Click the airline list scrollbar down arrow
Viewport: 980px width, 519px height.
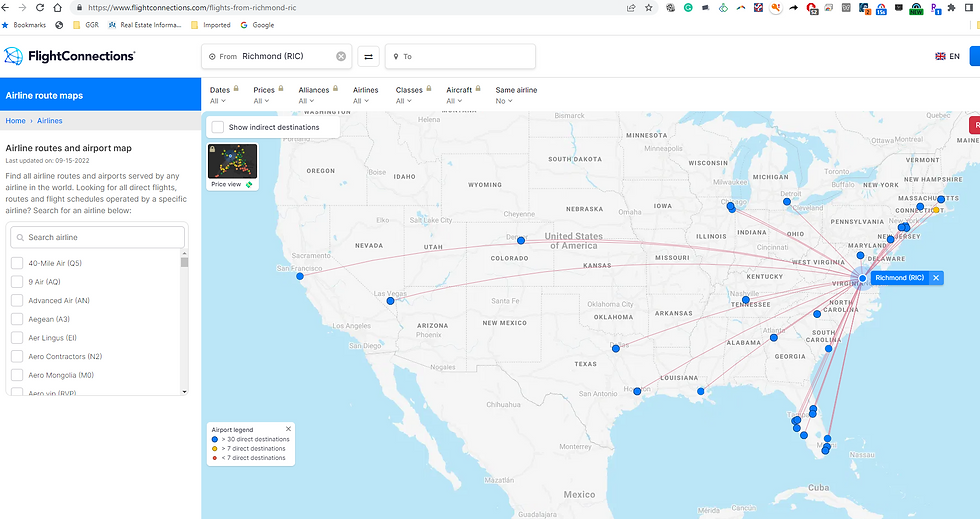pyautogui.click(x=184, y=391)
